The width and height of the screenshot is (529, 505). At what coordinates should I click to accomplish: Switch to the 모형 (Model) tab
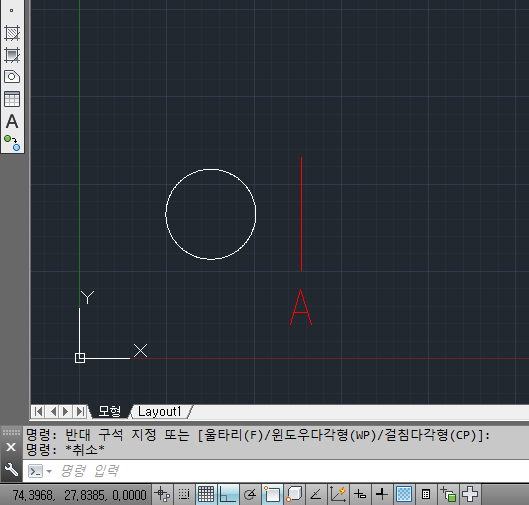pyautogui.click(x=110, y=412)
